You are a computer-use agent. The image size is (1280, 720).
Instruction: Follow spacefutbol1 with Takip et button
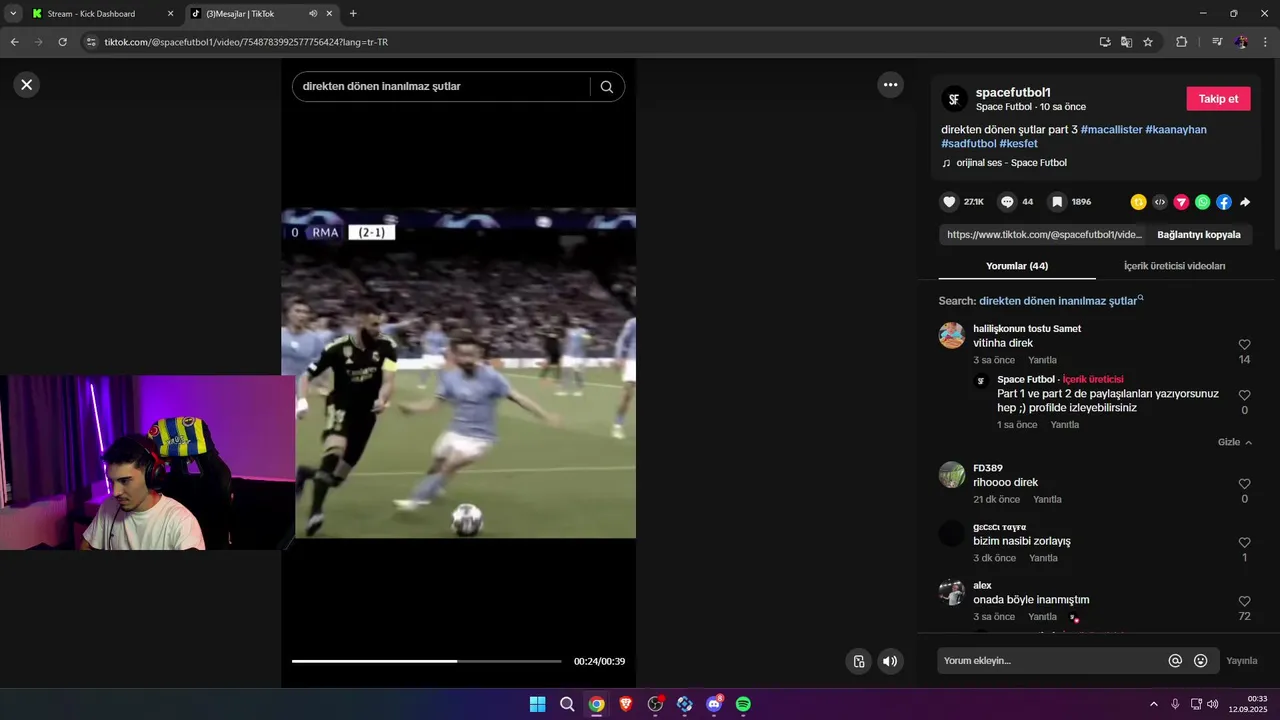click(x=1218, y=99)
